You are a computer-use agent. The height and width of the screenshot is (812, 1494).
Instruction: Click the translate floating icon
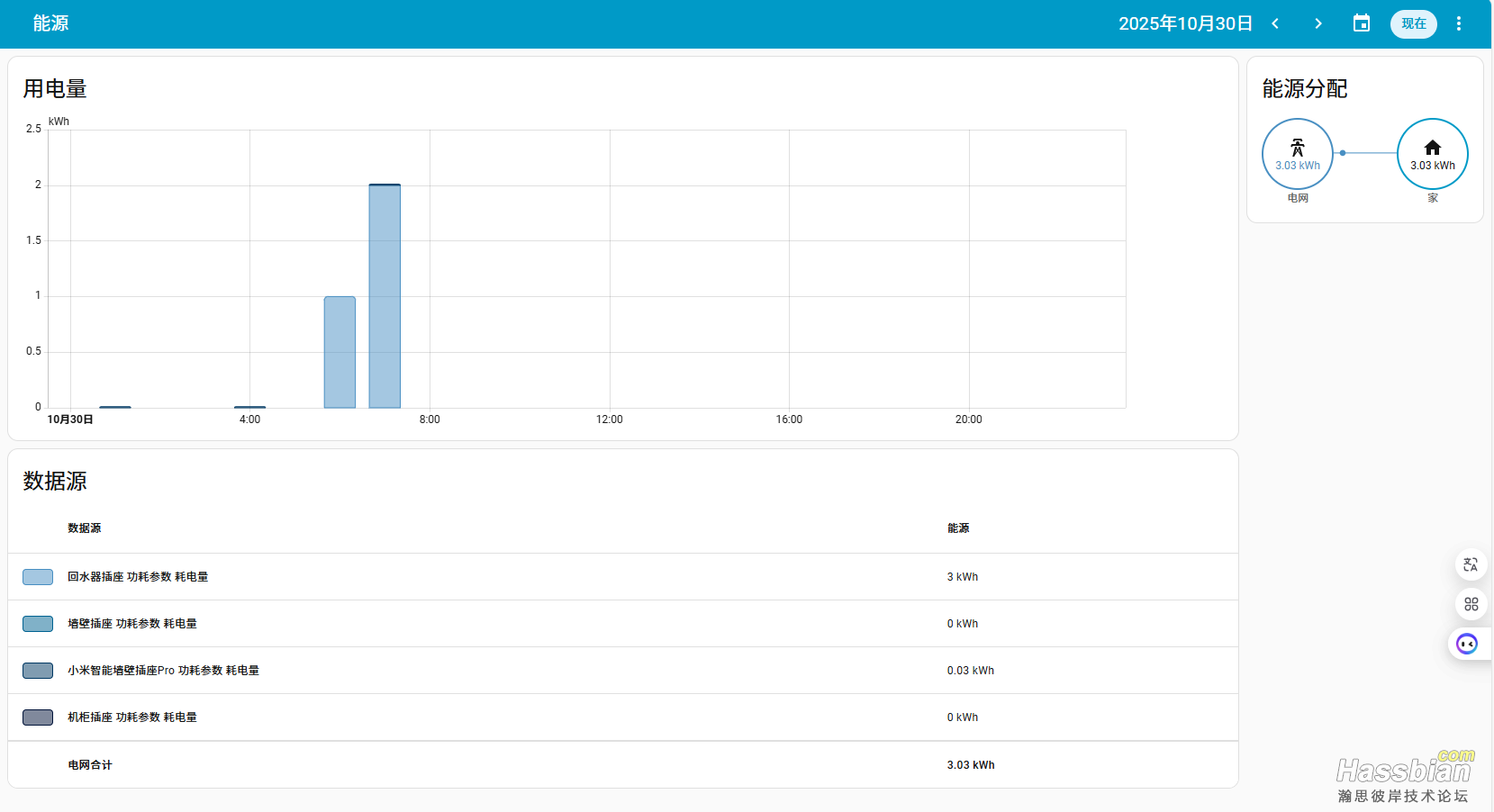[x=1471, y=564]
